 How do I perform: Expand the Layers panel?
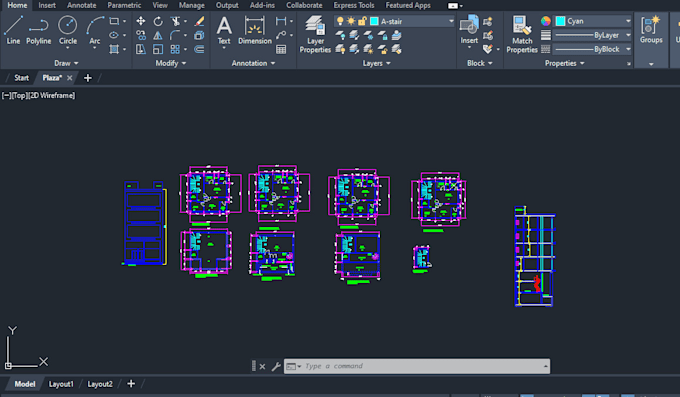click(x=376, y=63)
